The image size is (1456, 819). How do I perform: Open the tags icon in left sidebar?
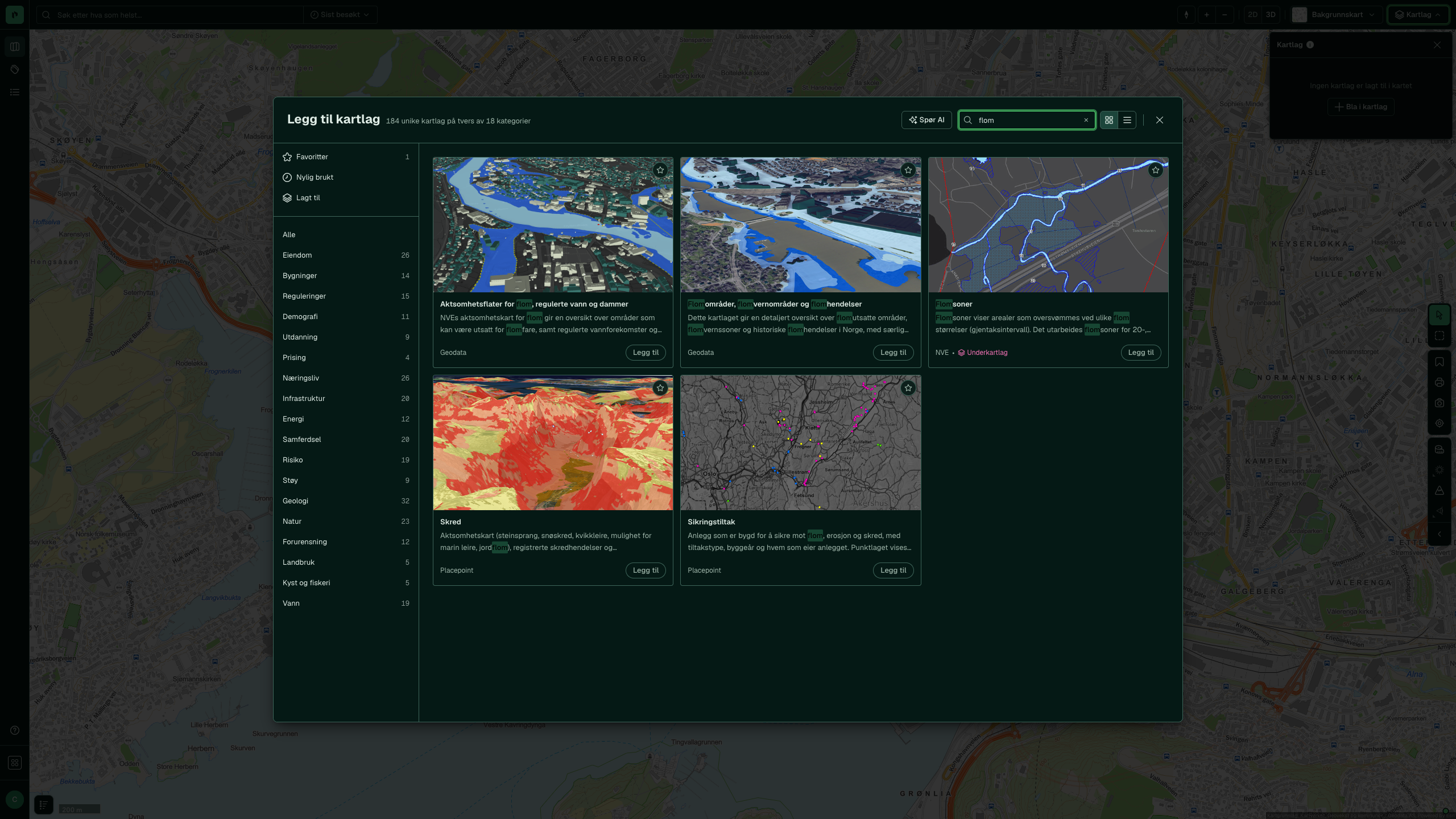click(x=15, y=69)
